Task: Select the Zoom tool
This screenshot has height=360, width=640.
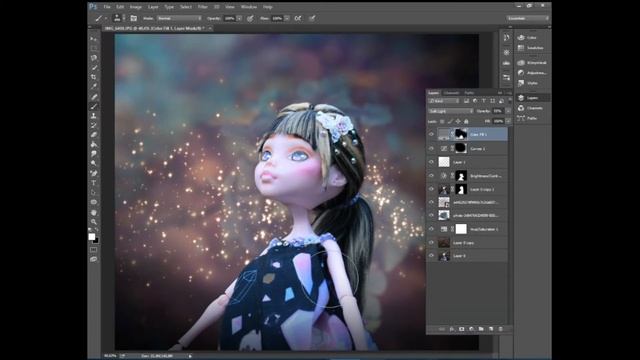Action: [x=94, y=222]
